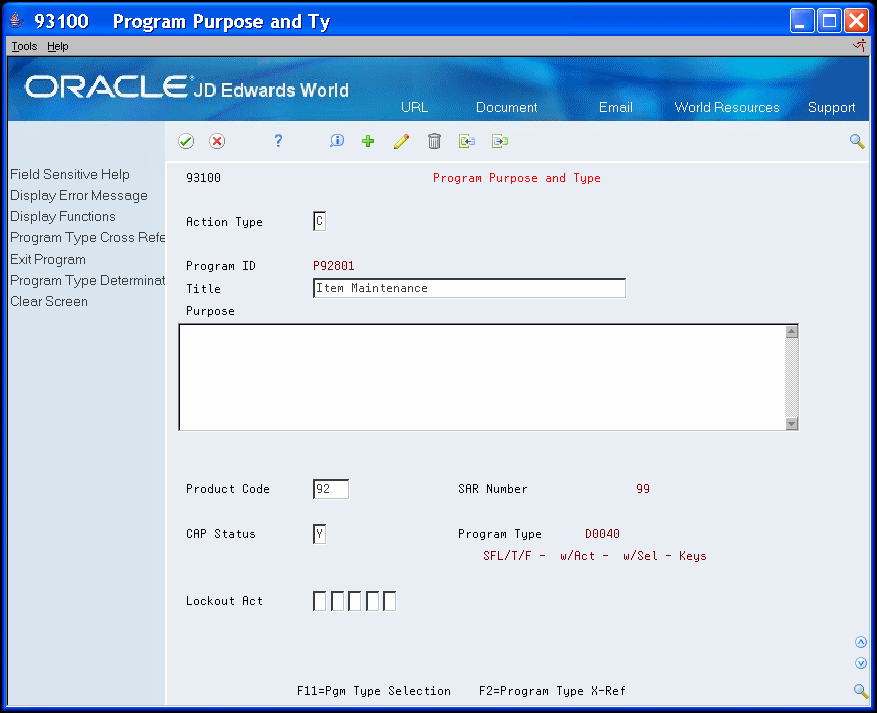Click the CAP Status field
The height and width of the screenshot is (713, 877).
pos(319,534)
